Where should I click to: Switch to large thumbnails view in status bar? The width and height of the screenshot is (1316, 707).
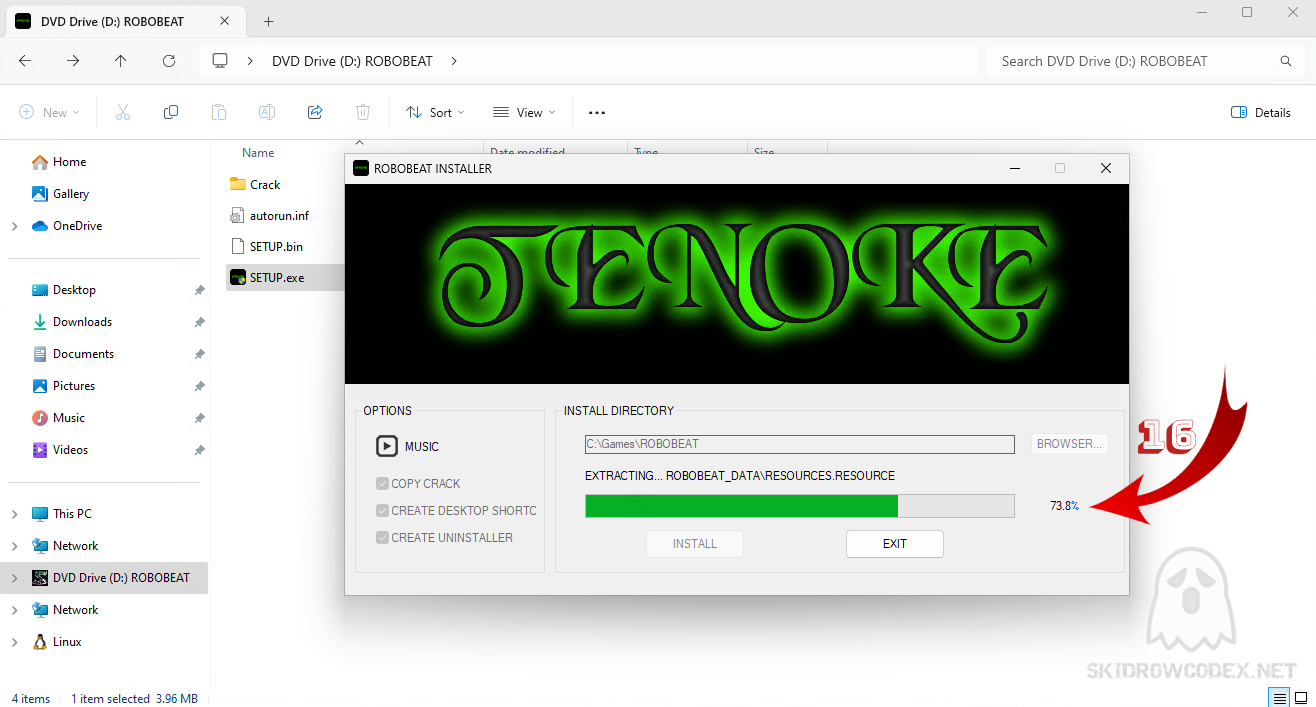point(1299,697)
